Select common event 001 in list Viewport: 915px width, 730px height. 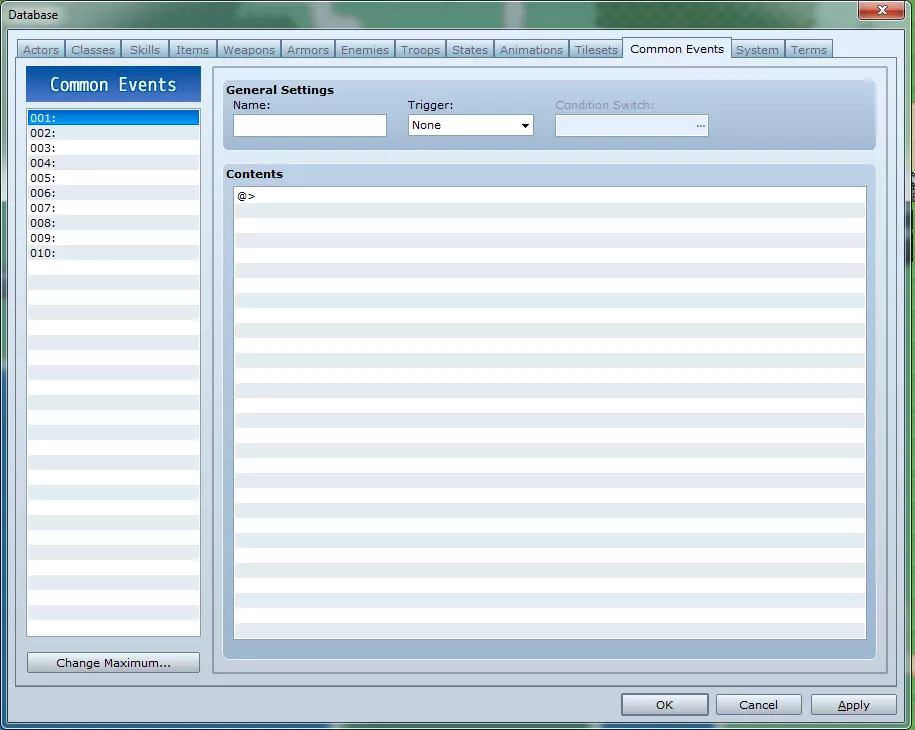(x=113, y=118)
